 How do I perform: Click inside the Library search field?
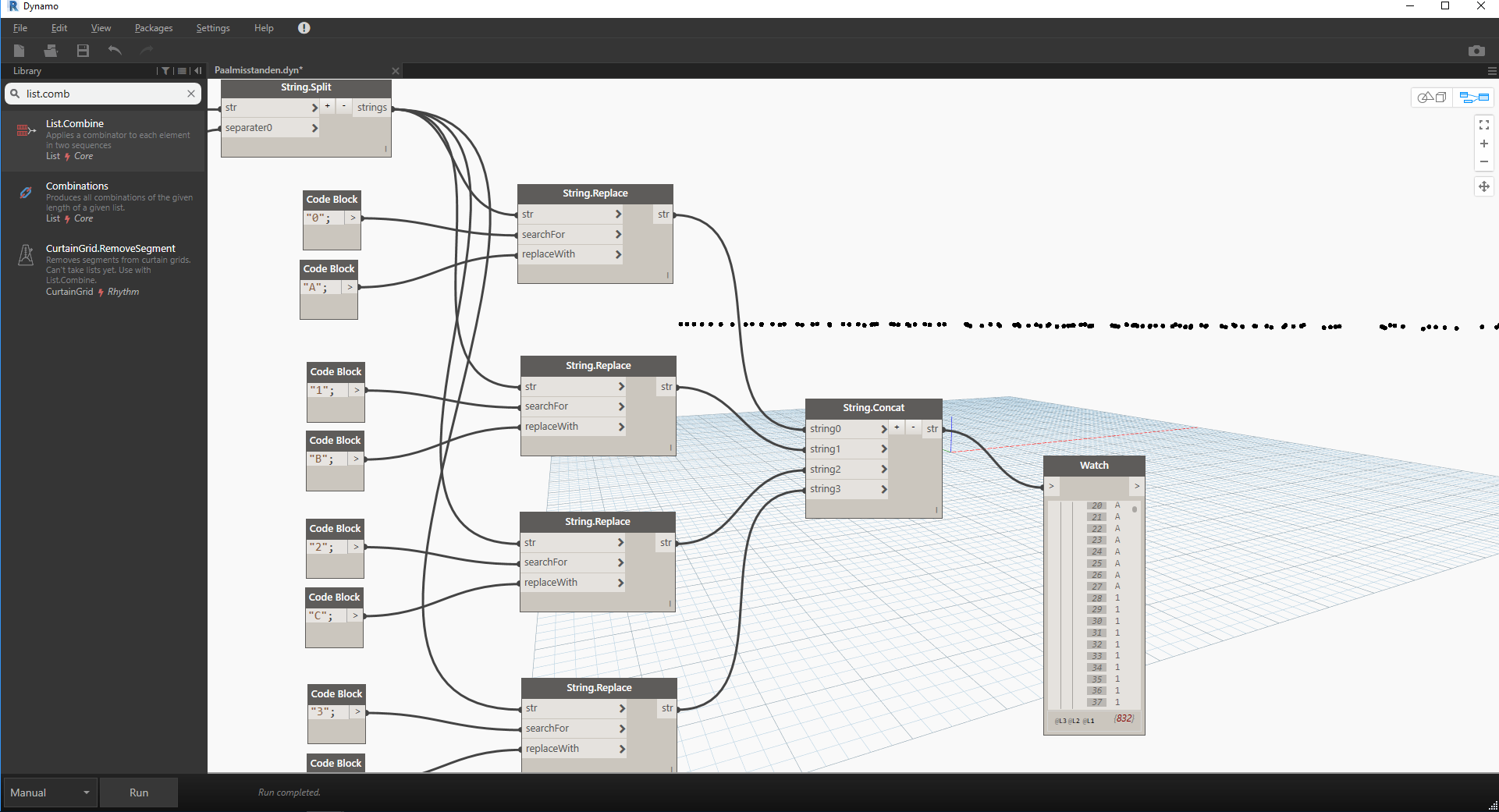click(x=104, y=94)
